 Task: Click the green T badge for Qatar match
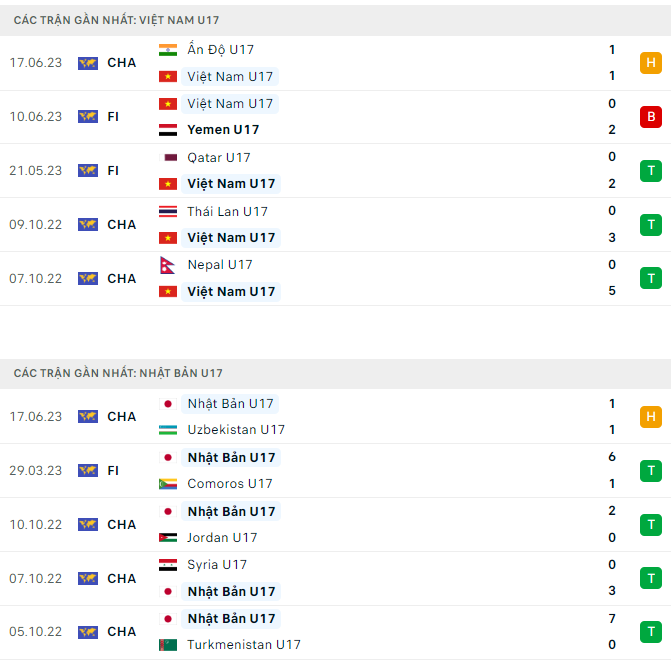tap(651, 171)
